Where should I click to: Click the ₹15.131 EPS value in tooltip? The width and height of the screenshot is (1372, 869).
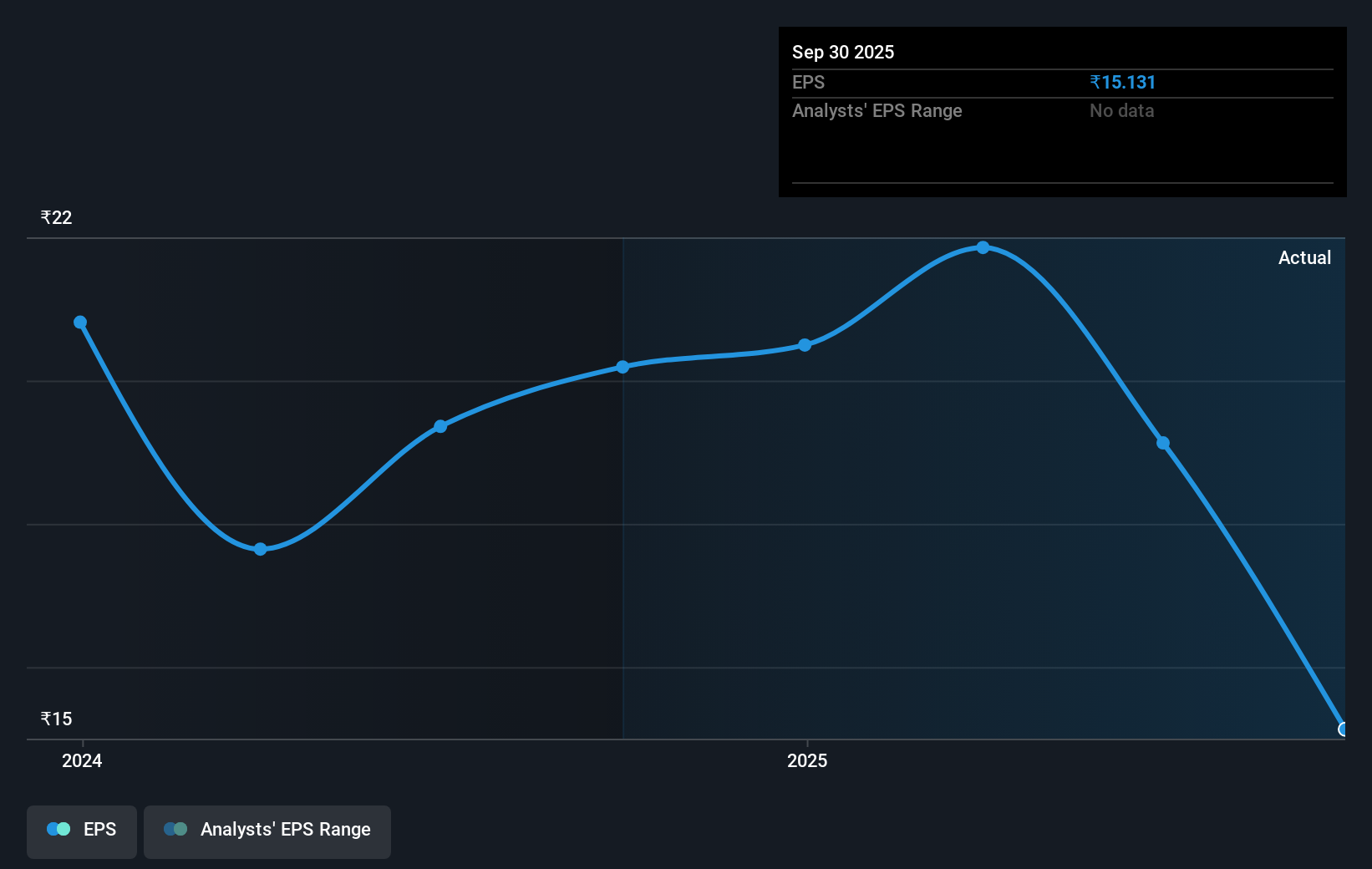pos(1122,82)
